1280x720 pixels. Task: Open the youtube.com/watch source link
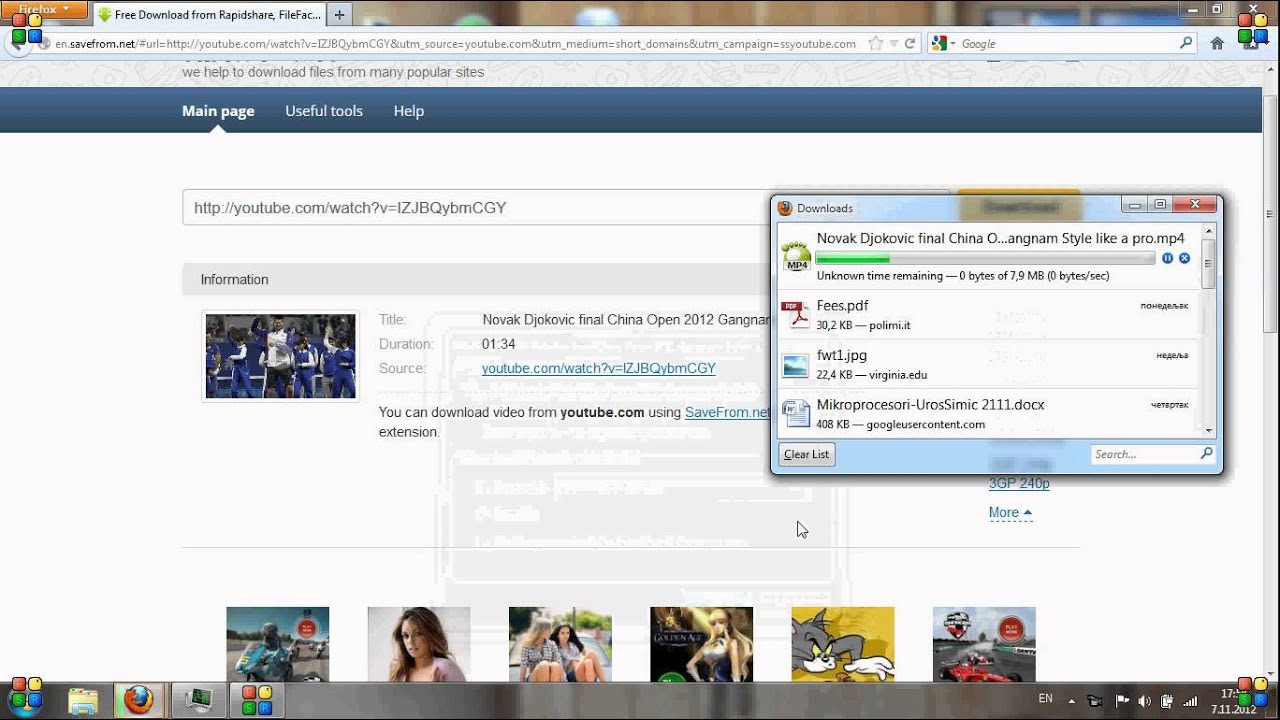(598, 368)
